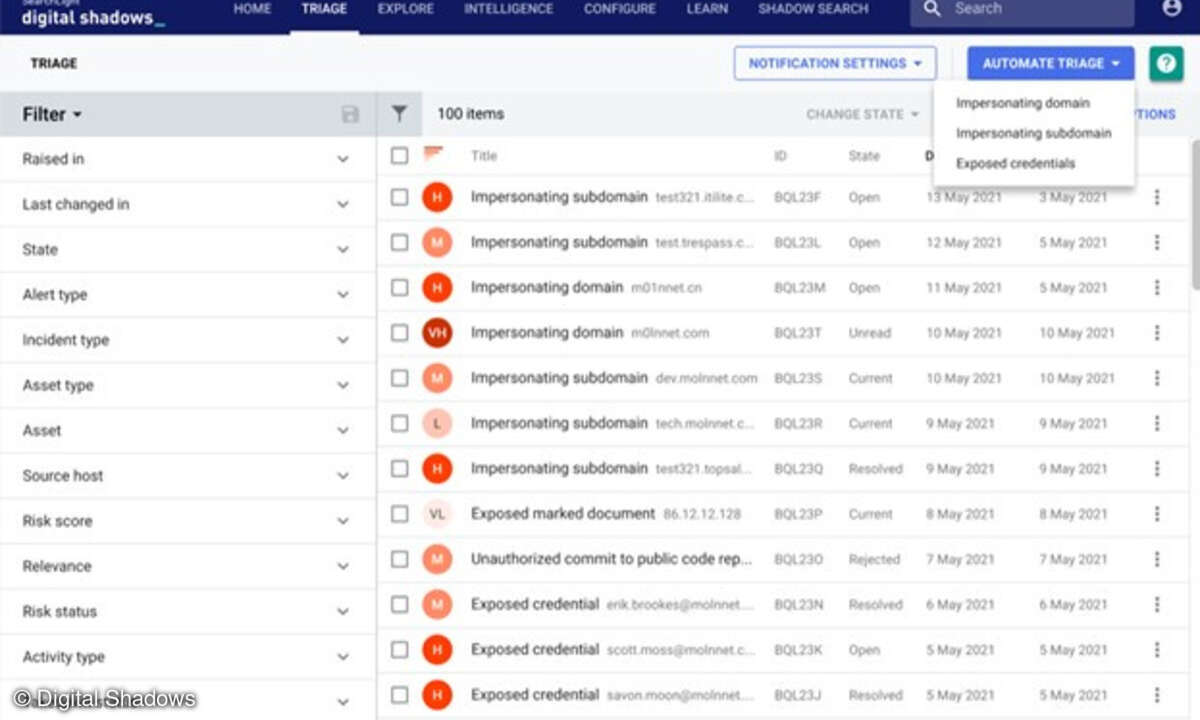This screenshot has height=720, width=1200.
Task: Open the Unauthorized commit to public code alert
Action: pyautogui.click(x=611, y=559)
